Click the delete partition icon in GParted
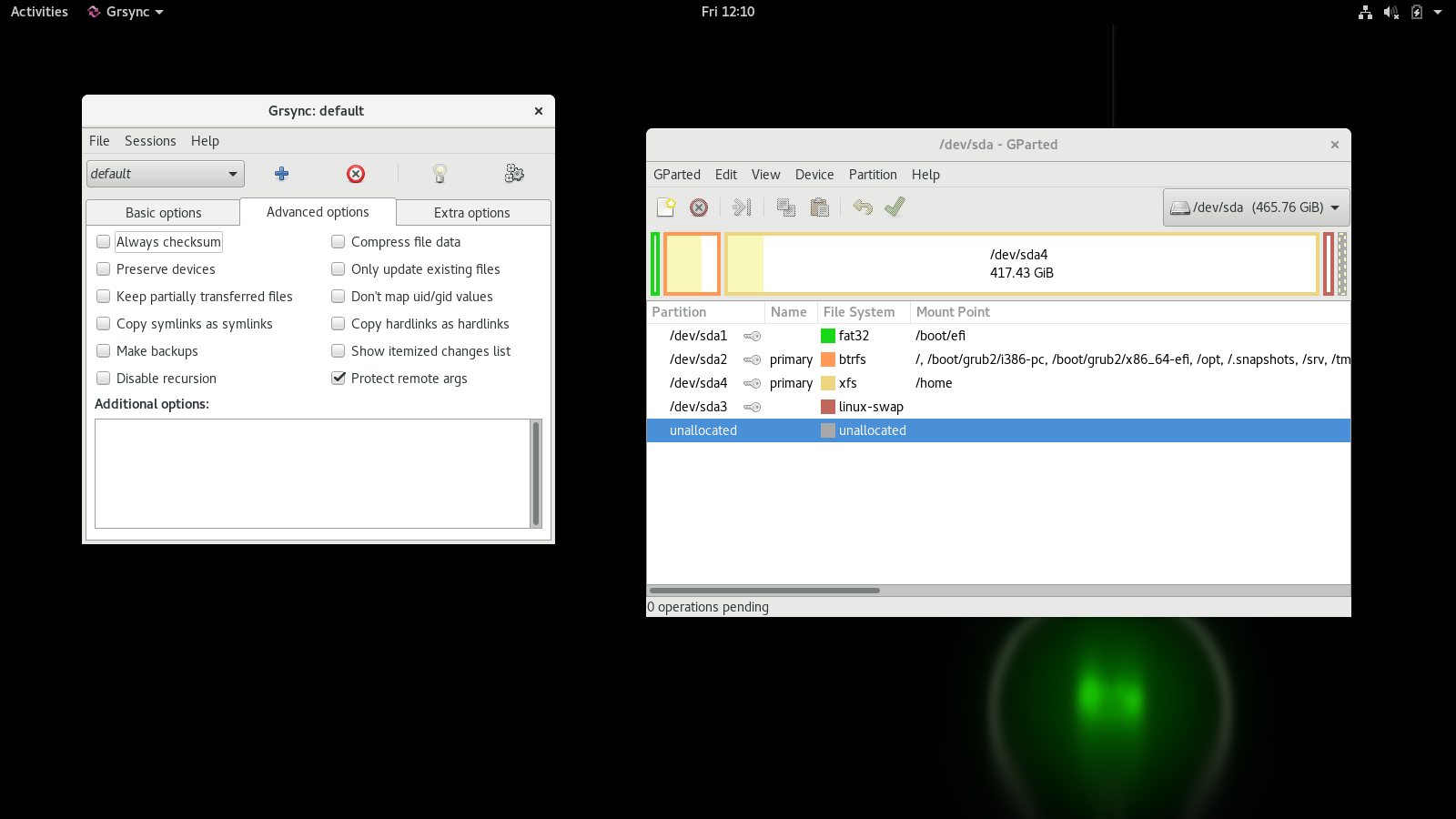1456x819 pixels. pyautogui.click(x=699, y=207)
